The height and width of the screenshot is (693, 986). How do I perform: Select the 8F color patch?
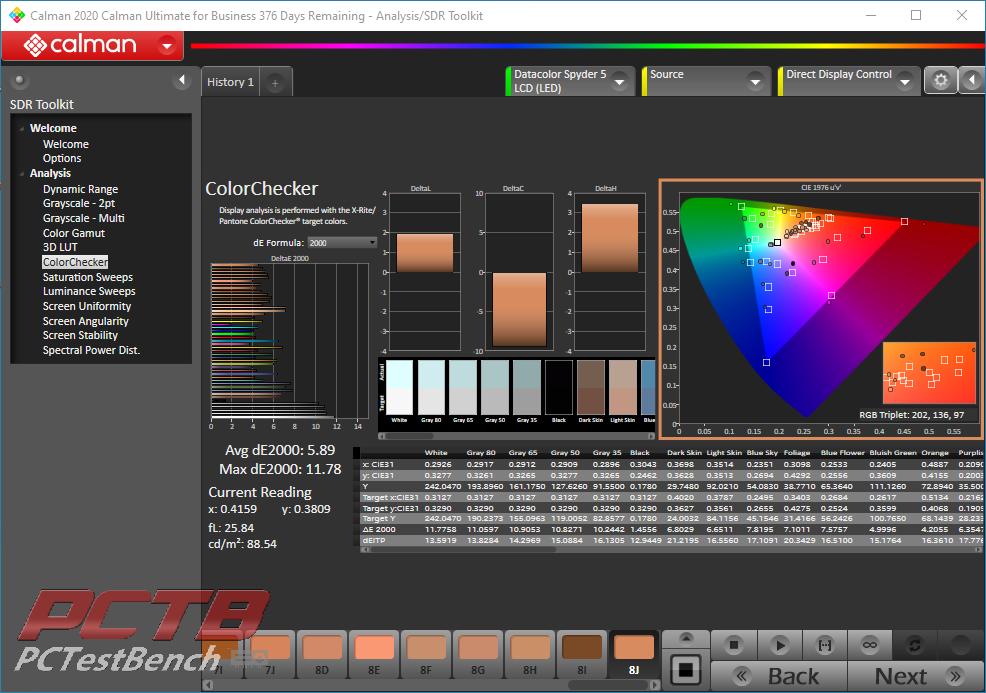426,655
